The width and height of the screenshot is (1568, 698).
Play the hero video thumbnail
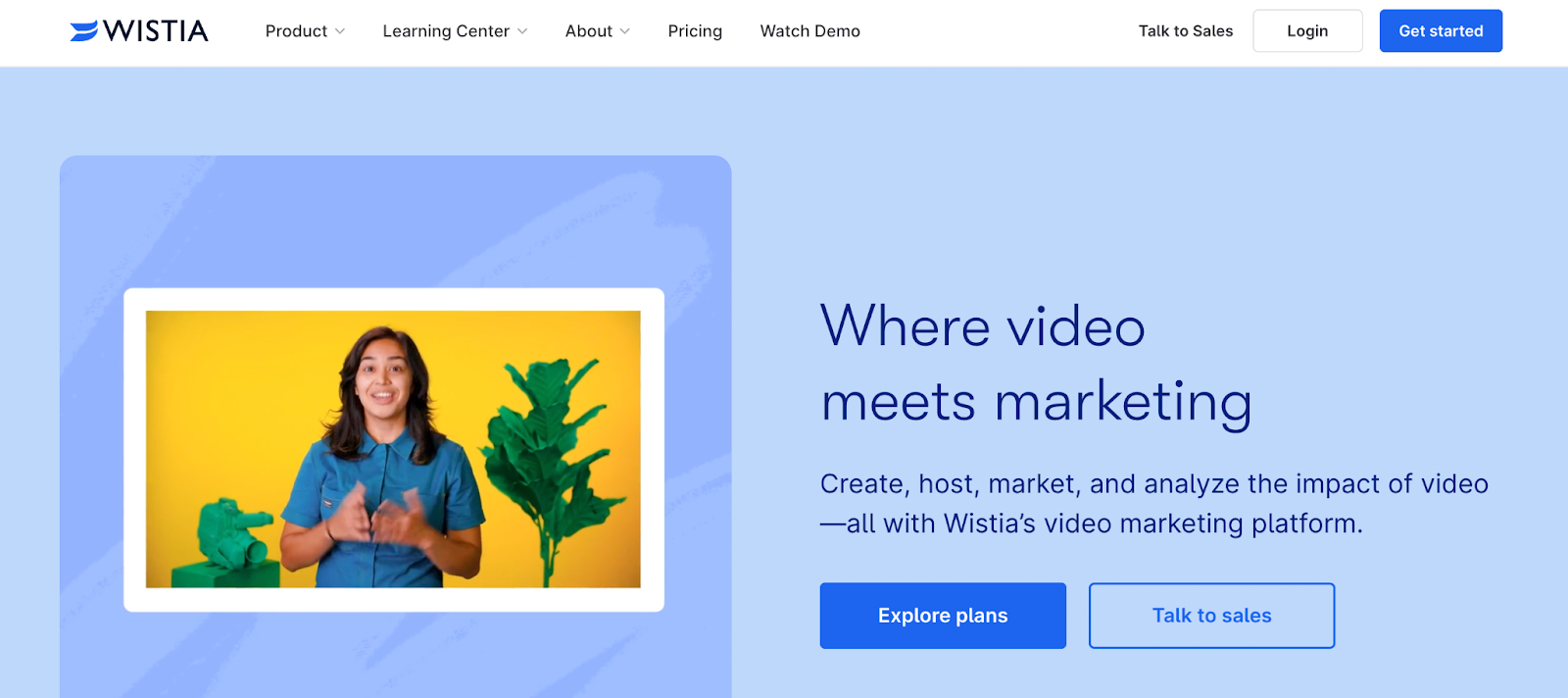click(x=393, y=450)
